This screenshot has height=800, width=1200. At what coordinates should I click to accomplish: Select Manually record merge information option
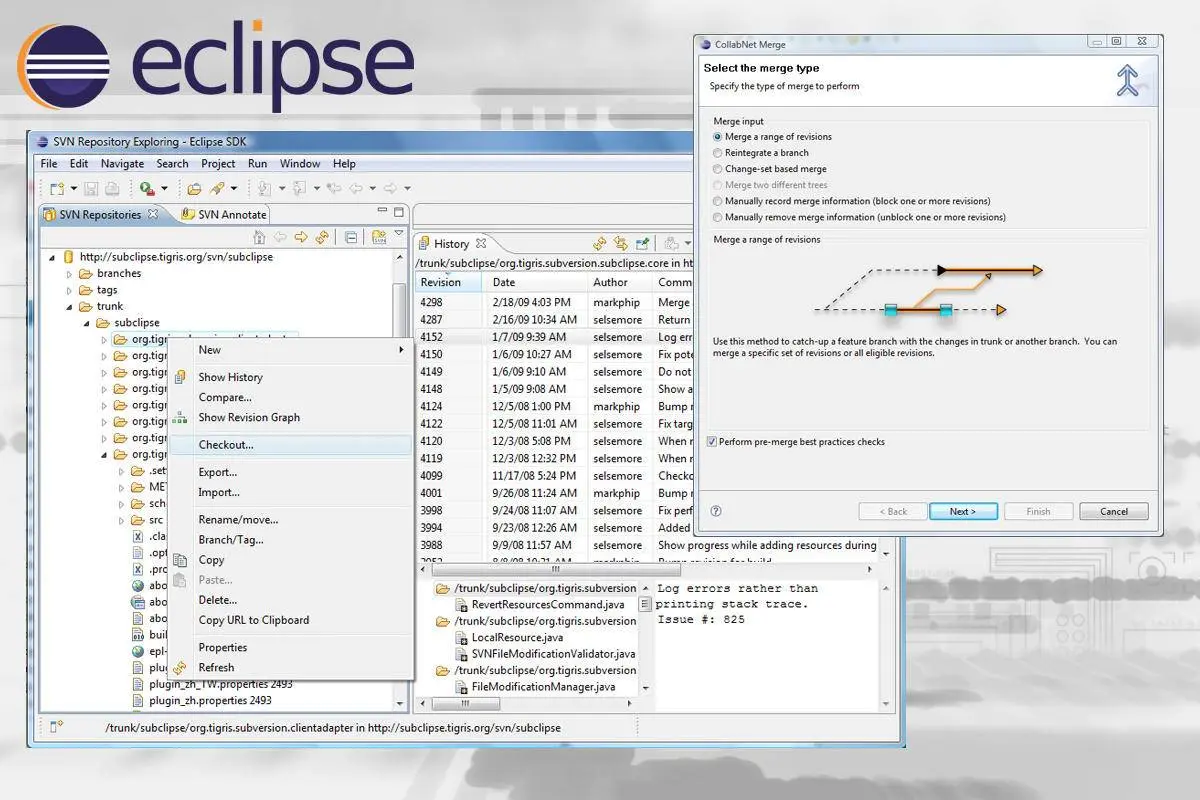point(717,201)
